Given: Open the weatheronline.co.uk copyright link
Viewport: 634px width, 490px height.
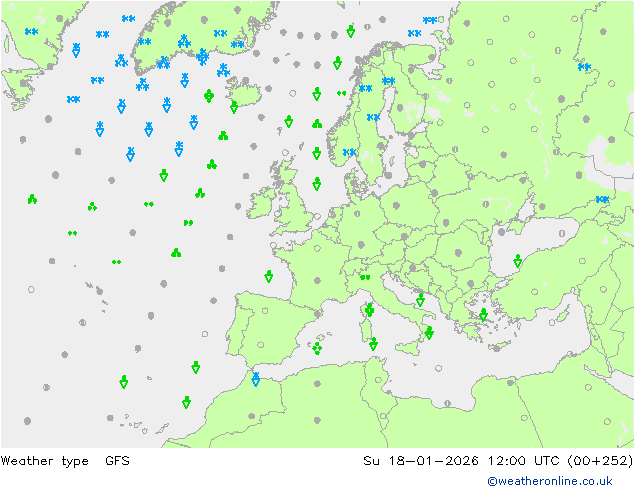Looking at the screenshot, I should pyautogui.click(x=549, y=481).
